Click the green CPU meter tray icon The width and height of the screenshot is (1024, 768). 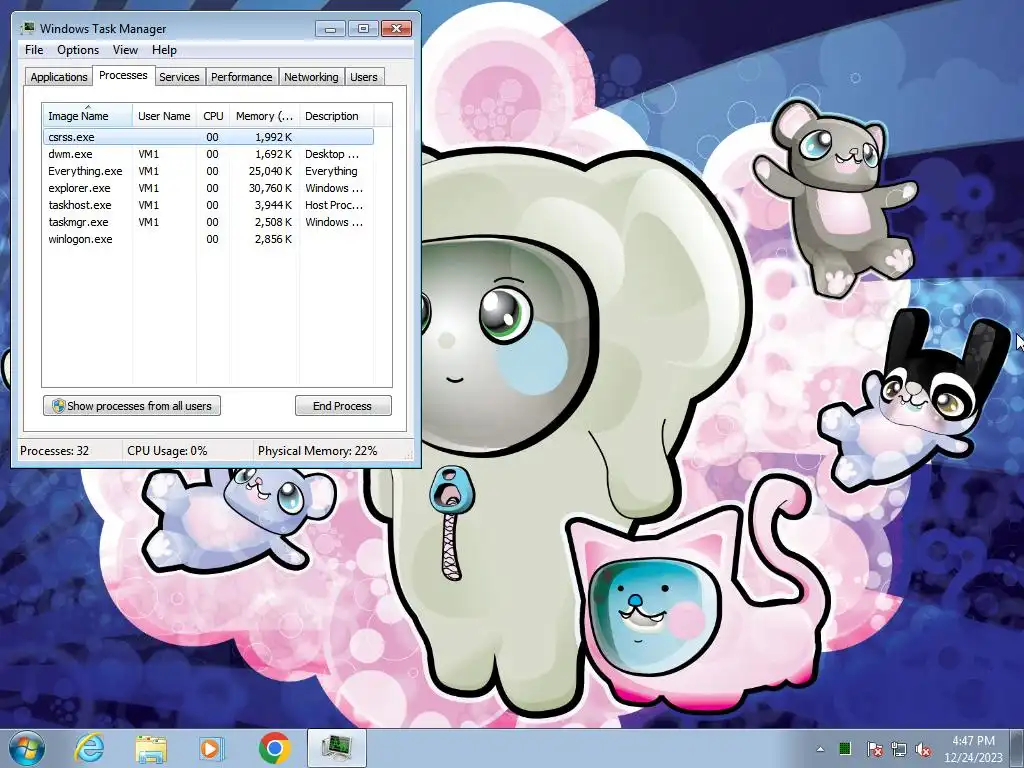point(844,748)
